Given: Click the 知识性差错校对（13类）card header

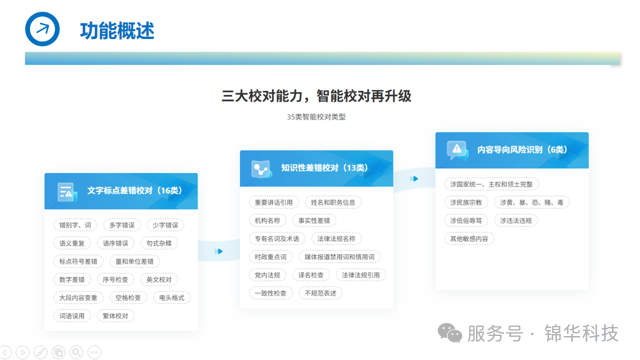Looking at the screenshot, I should 316,168.
